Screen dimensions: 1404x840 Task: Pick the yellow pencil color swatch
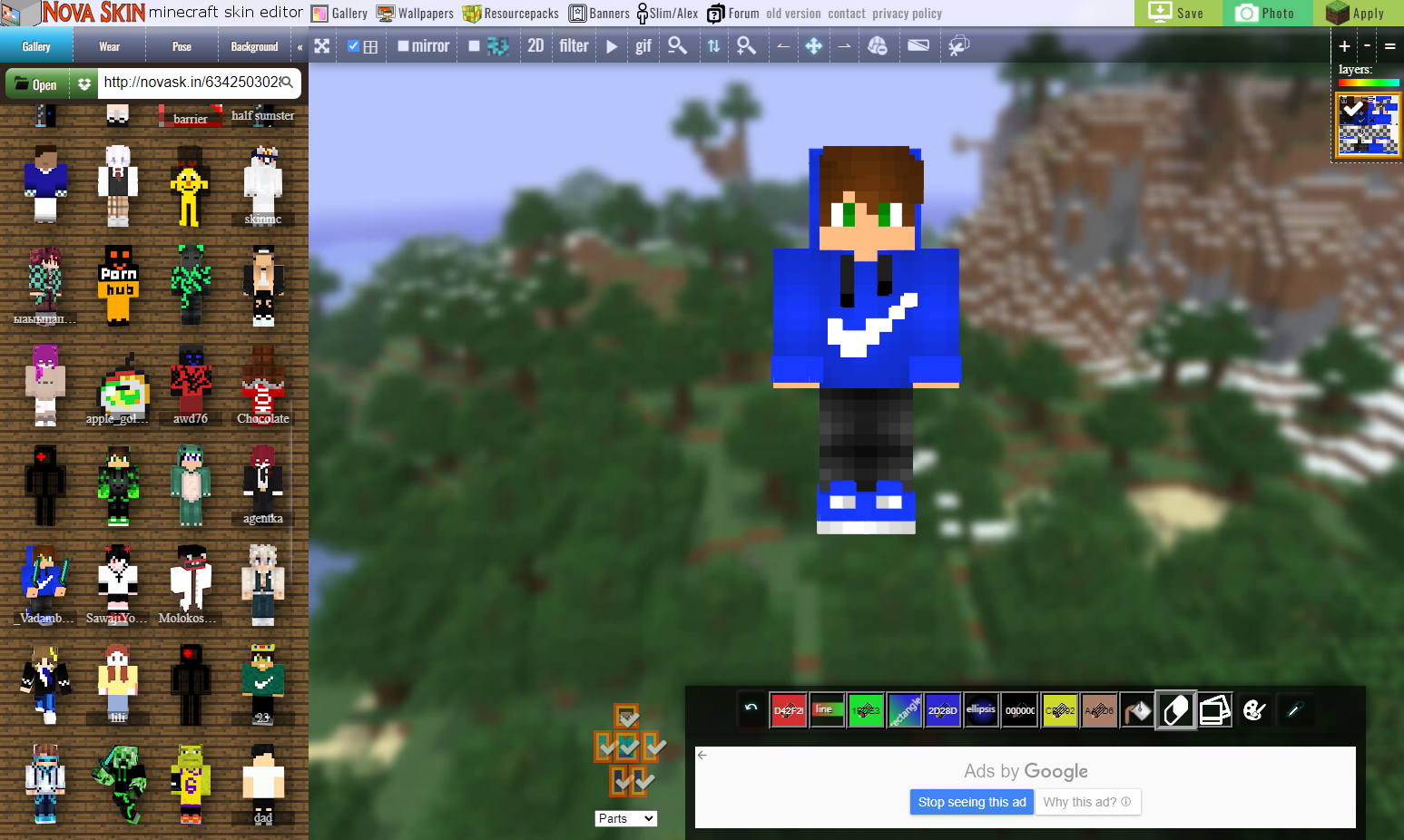click(x=1059, y=711)
